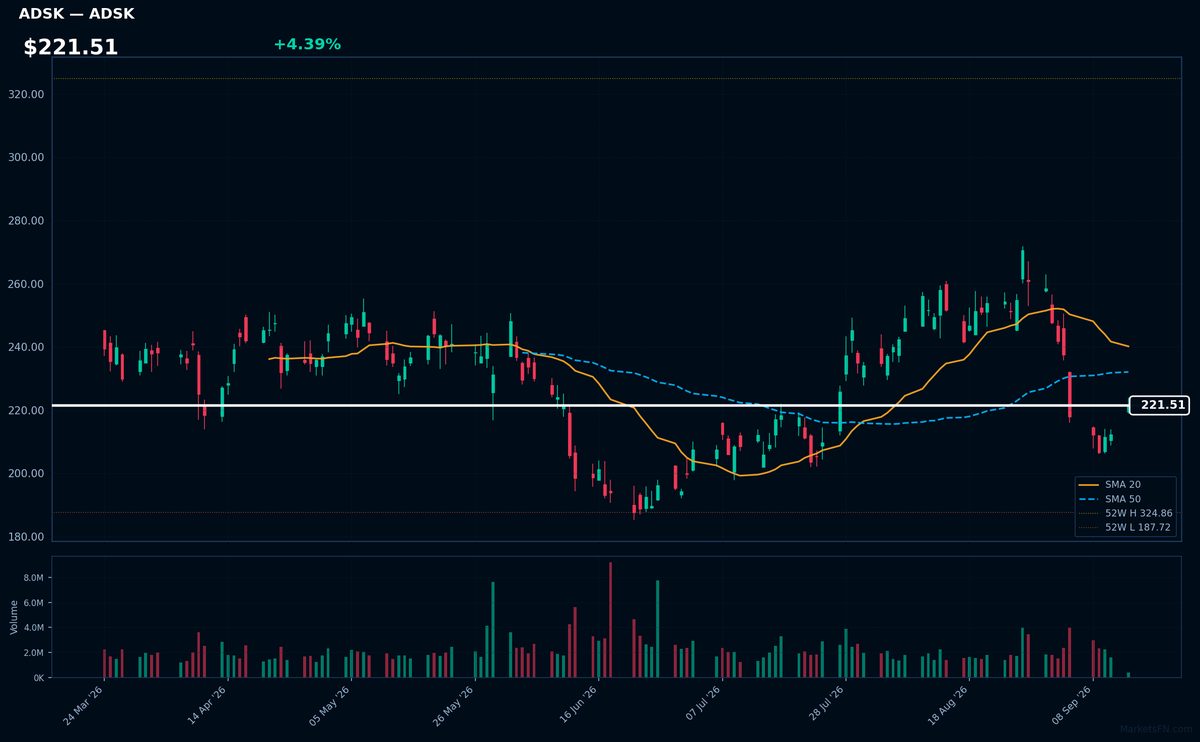Image resolution: width=1200 pixels, height=742 pixels.
Task: Click the 18 Aug '26 date label
Action: (x=948, y=706)
